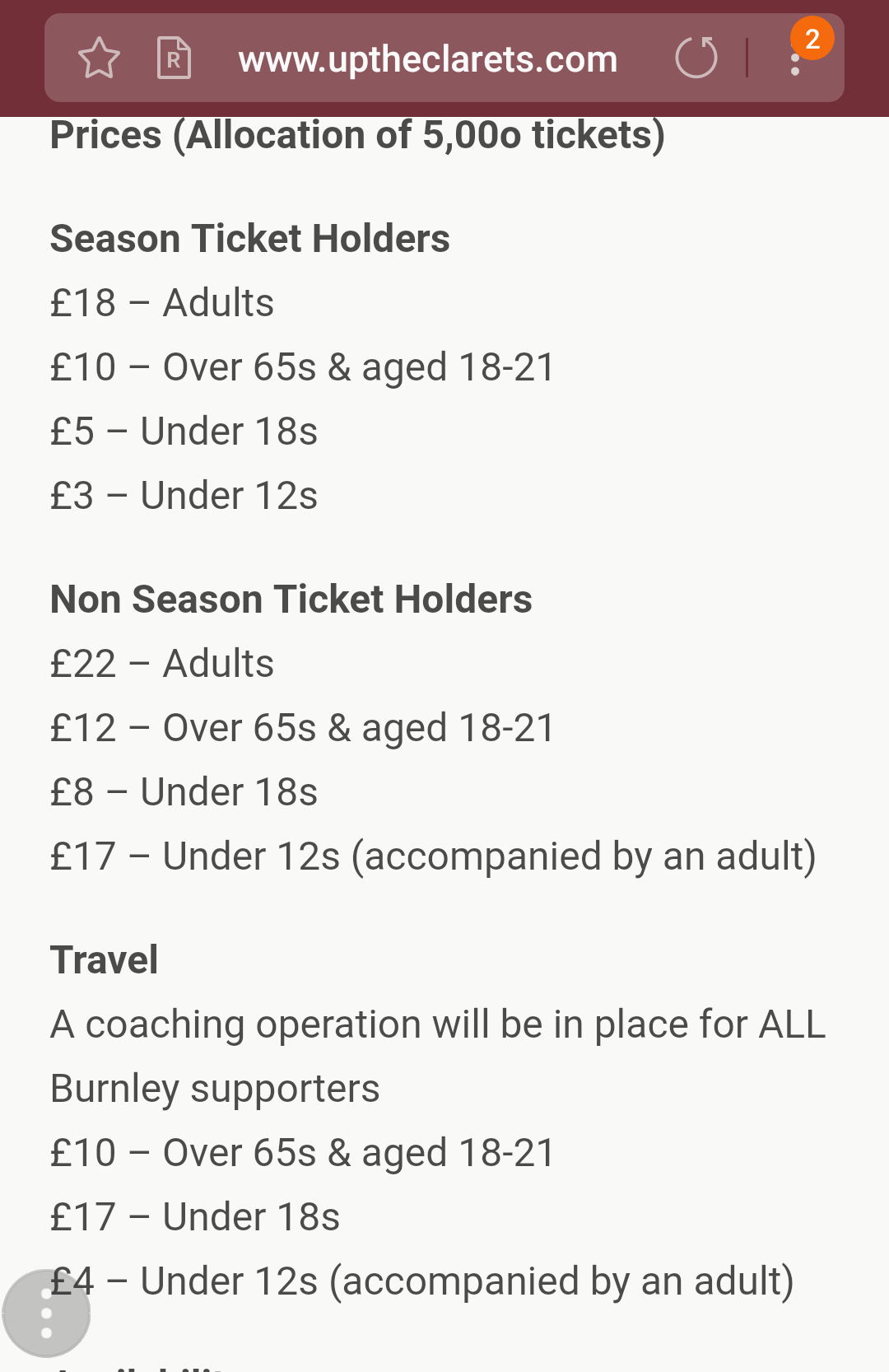The width and height of the screenshot is (889, 1372).
Task: Open reader mode for this page
Action: point(174,58)
